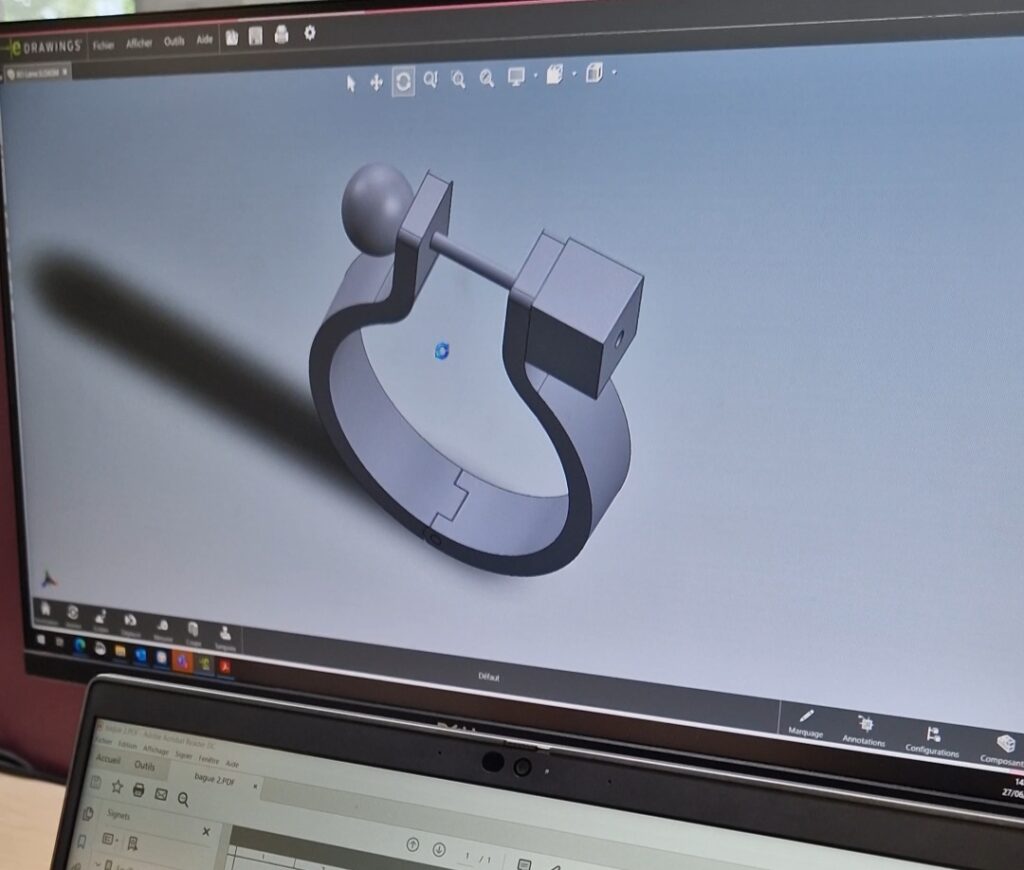Open the Outils tab in Acrobat Reader
Viewport: 1024px width, 870px height.
144,765
